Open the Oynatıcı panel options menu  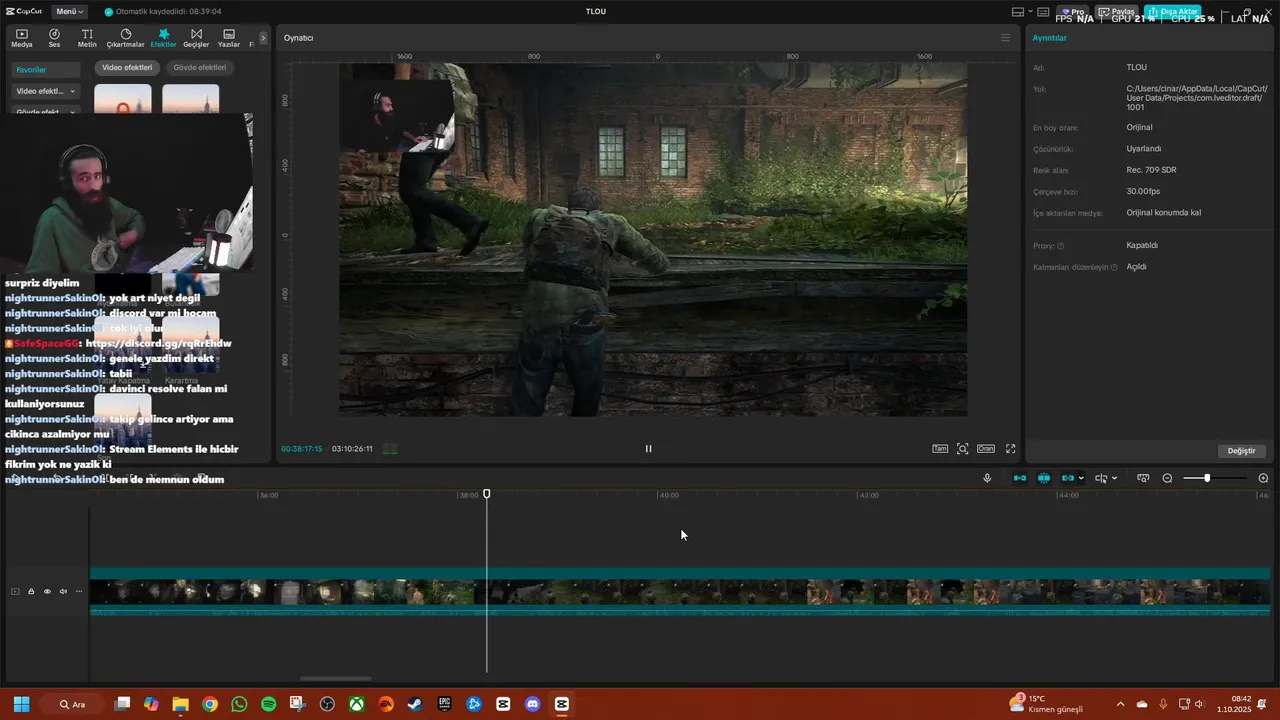coord(1005,38)
